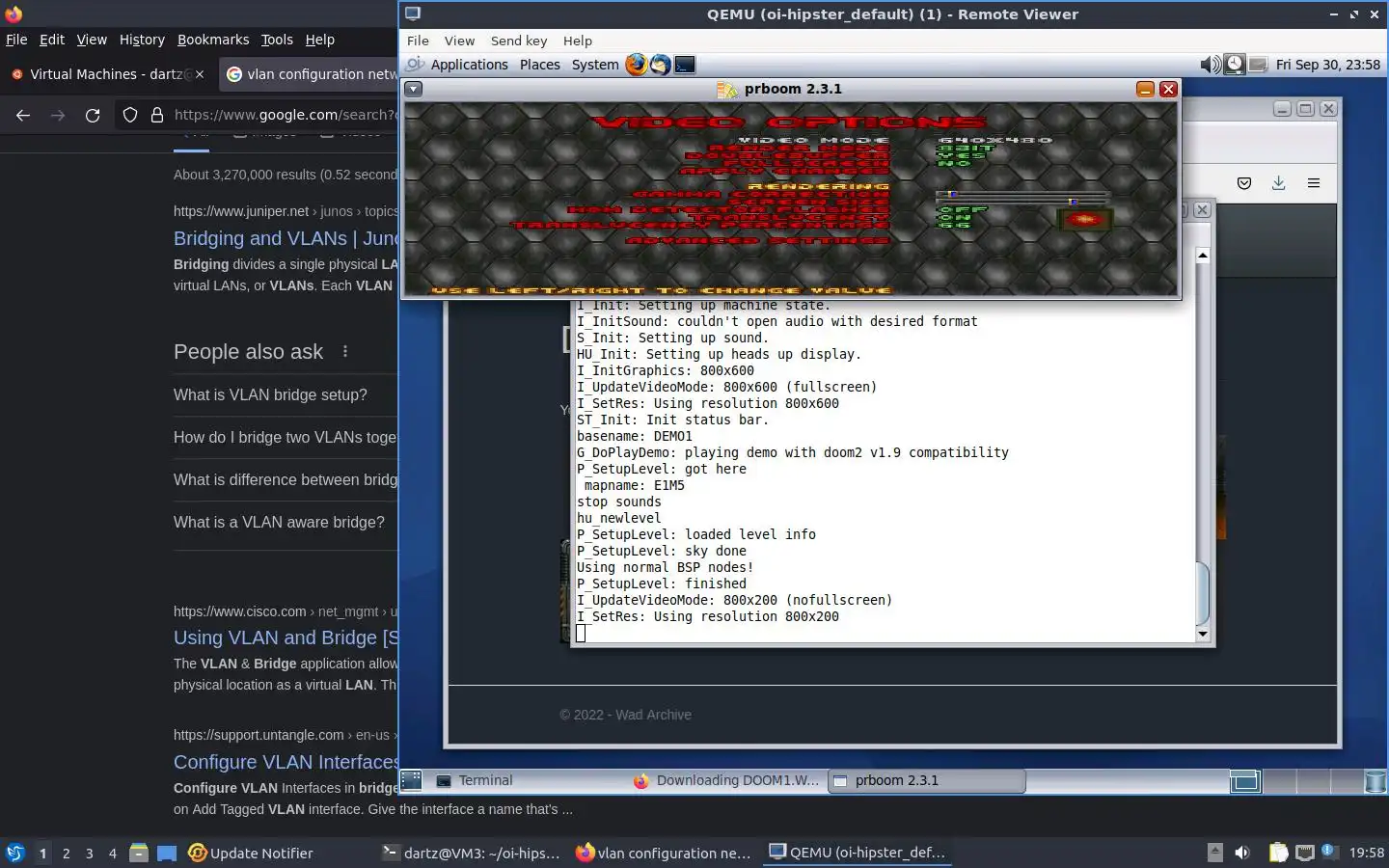Open the prboom window menu arrow button
1389x868 pixels.
[413, 89]
